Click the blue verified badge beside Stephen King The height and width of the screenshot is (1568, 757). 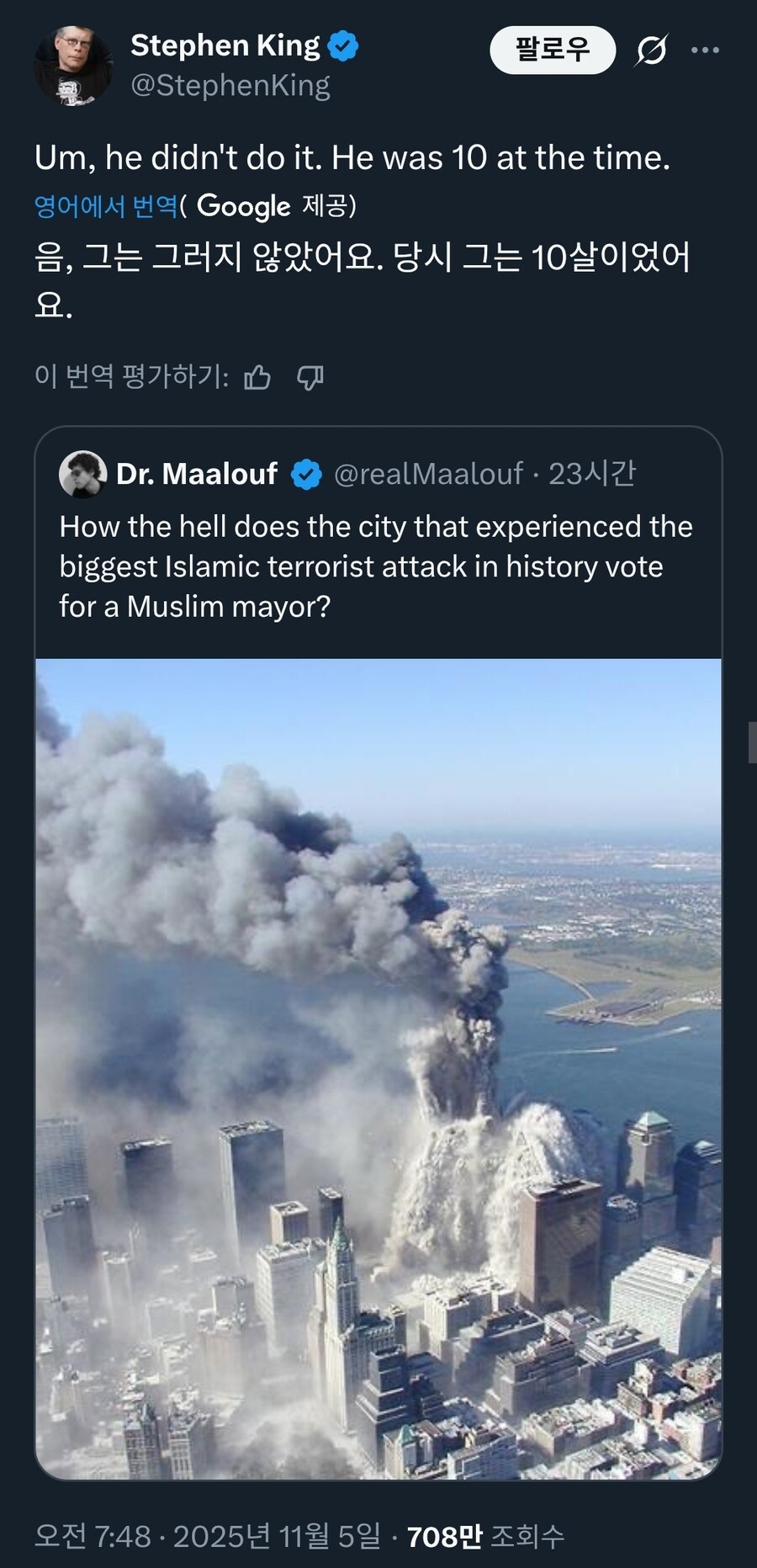(x=343, y=45)
